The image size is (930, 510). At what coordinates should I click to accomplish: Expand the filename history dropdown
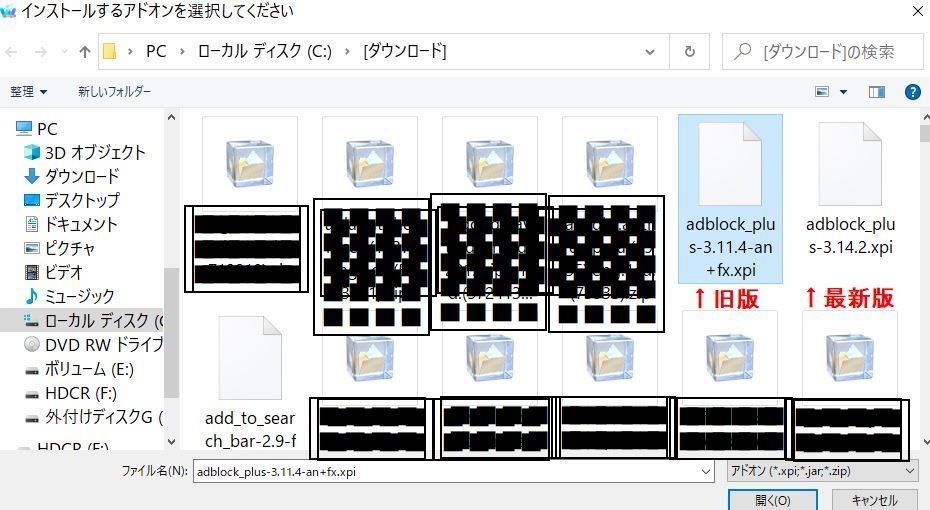tap(706, 472)
